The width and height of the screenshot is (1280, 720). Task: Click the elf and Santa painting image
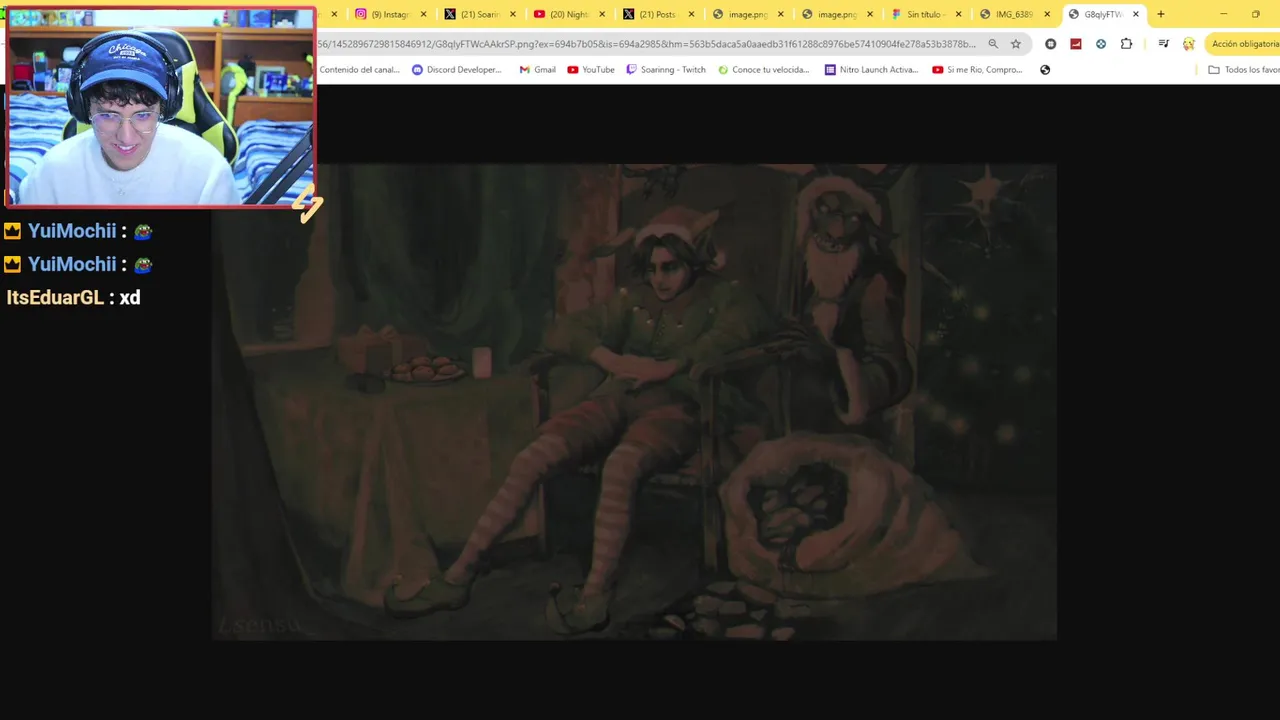(634, 402)
